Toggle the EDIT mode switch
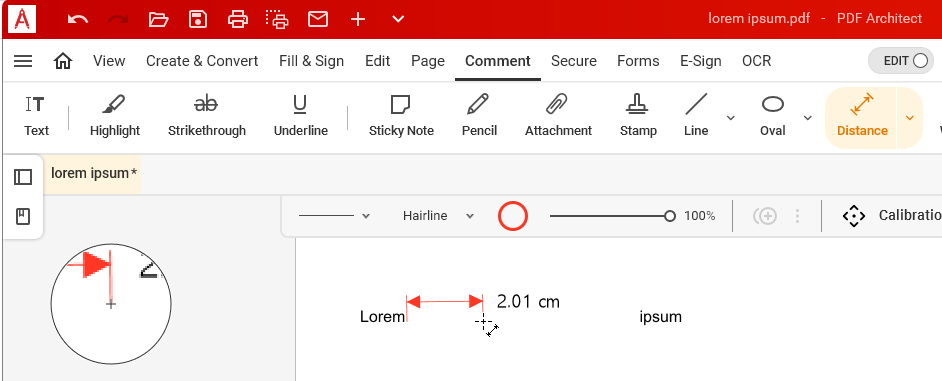Image resolution: width=942 pixels, height=381 pixels. click(x=901, y=61)
